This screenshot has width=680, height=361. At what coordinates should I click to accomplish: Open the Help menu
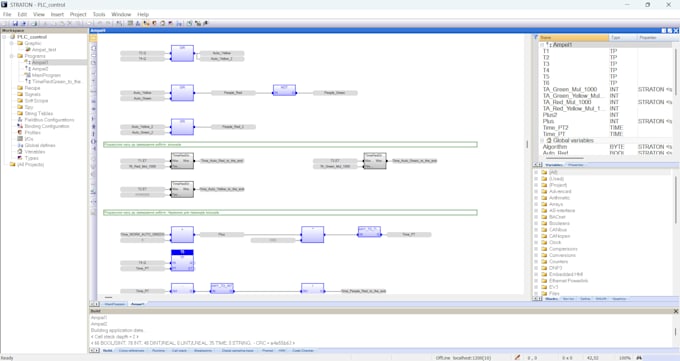(143, 14)
